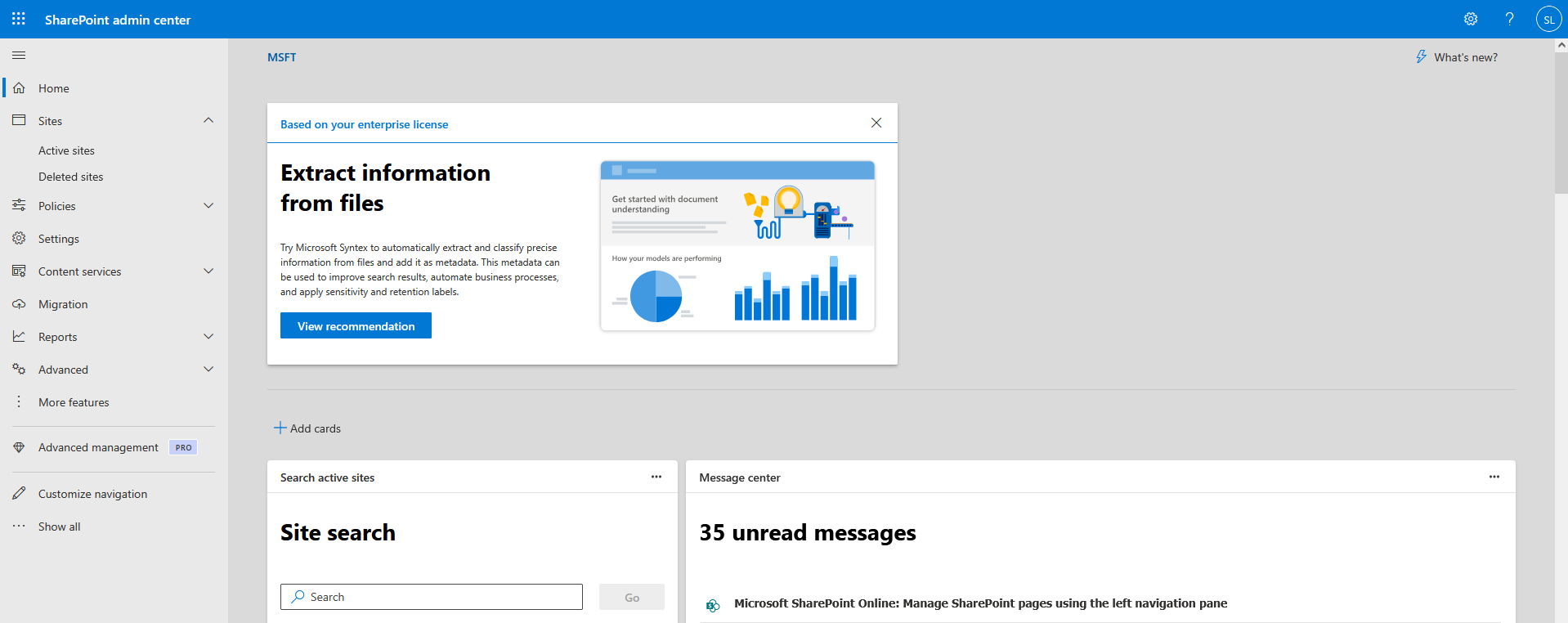
Task: Expand the Reports section chevron
Action: tap(208, 336)
